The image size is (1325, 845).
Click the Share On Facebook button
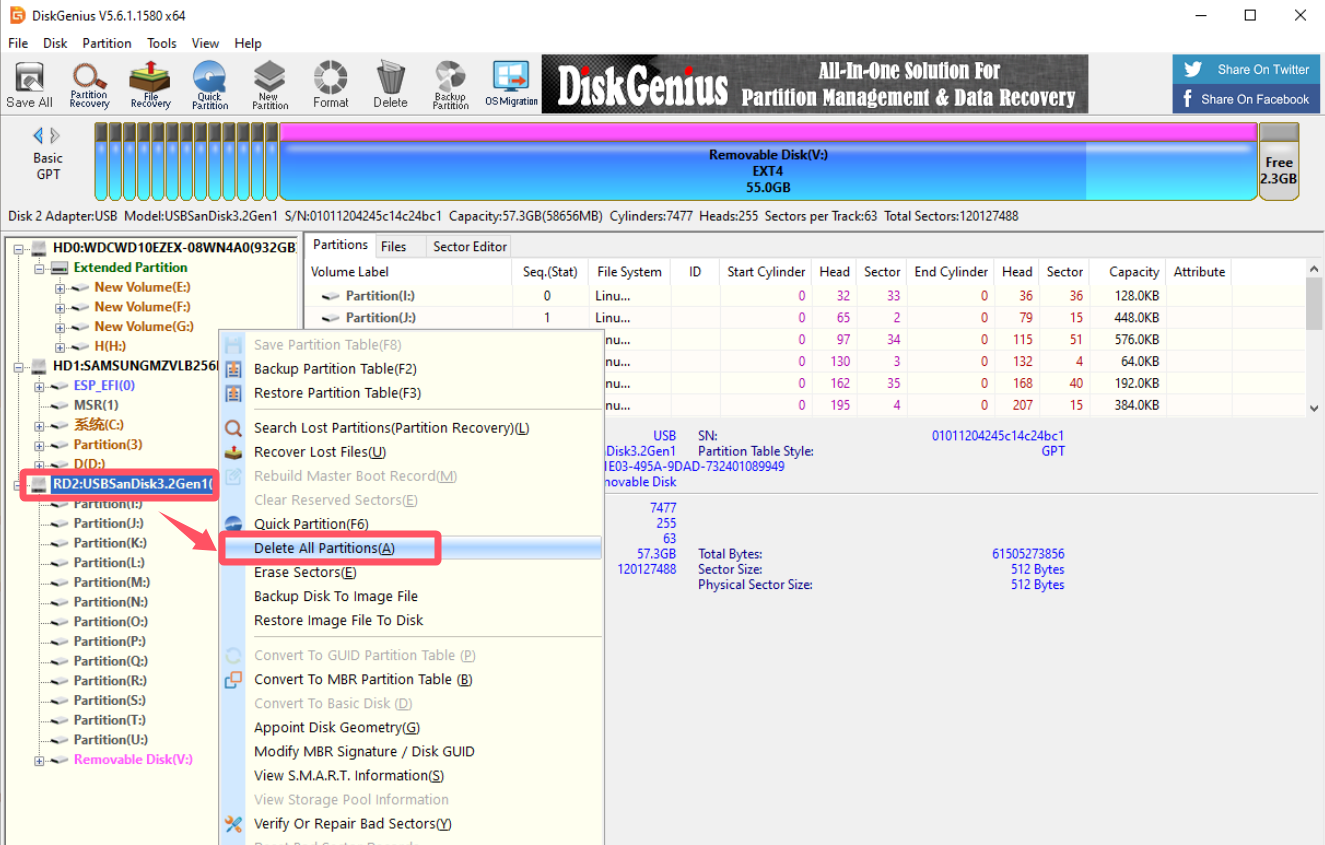[1248, 99]
